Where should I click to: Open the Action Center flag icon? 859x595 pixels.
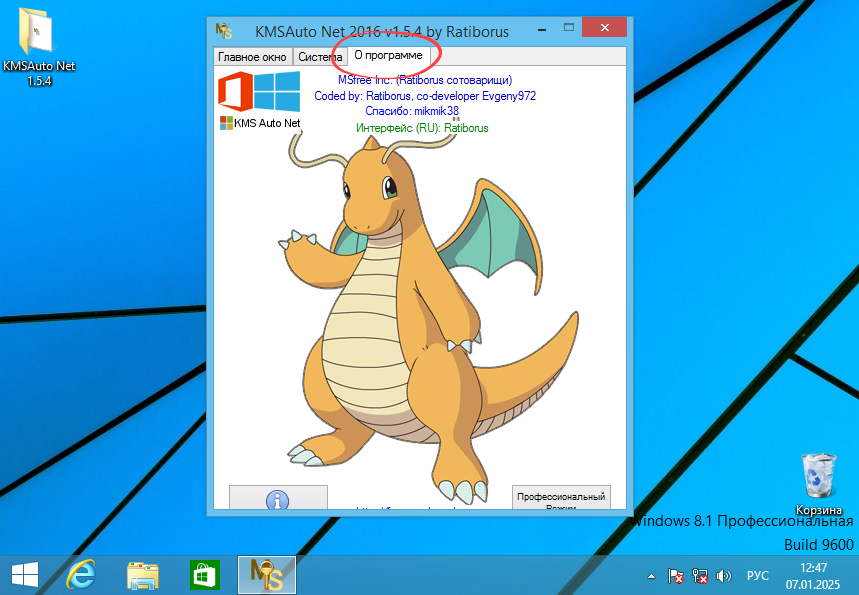click(676, 576)
